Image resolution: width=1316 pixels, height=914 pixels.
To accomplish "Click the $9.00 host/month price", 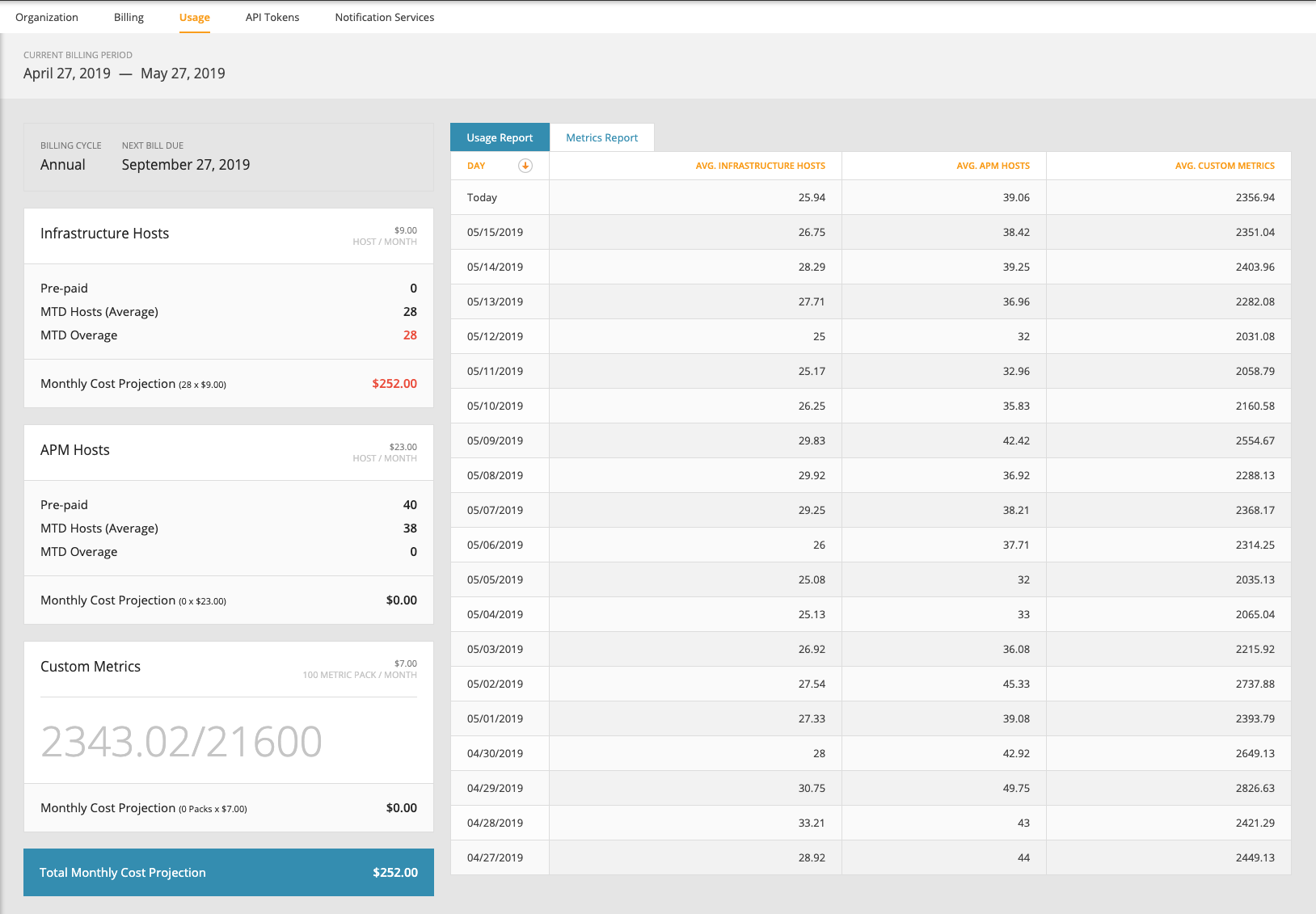I will tap(406, 230).
